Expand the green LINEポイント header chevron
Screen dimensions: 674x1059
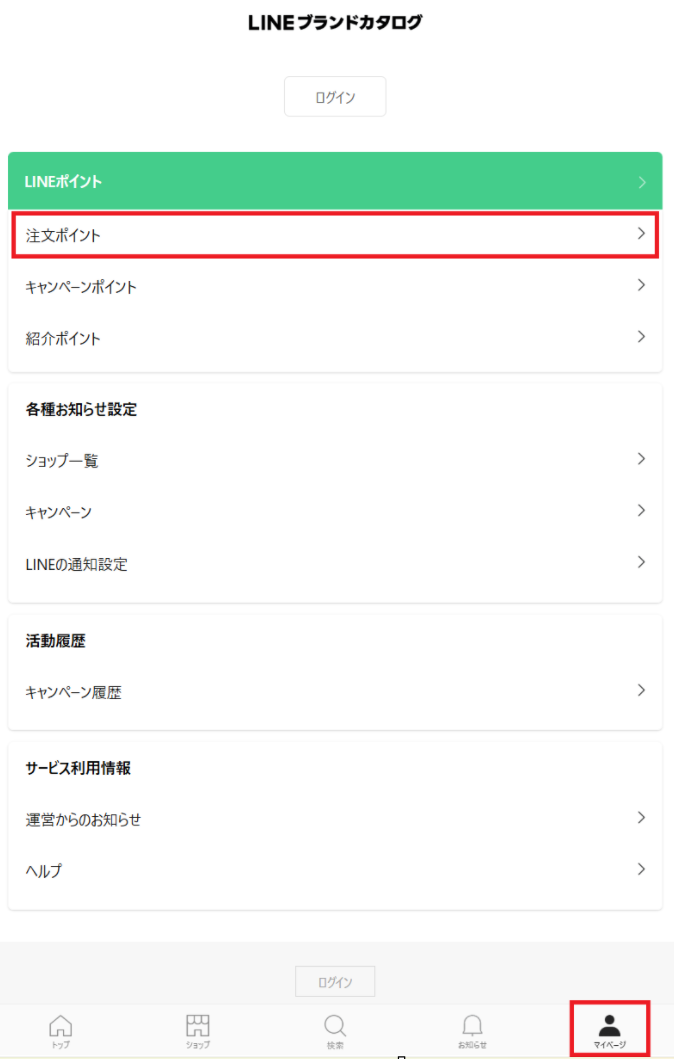[x=641, y=182]
